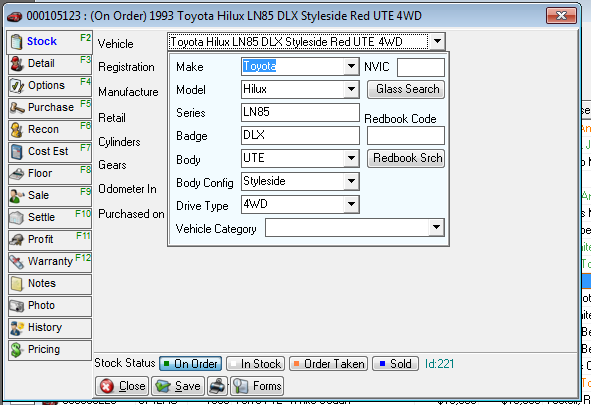This screenshot has width=591, height=405.
Task: Click the Close button
Action: (x=122, y=386)
